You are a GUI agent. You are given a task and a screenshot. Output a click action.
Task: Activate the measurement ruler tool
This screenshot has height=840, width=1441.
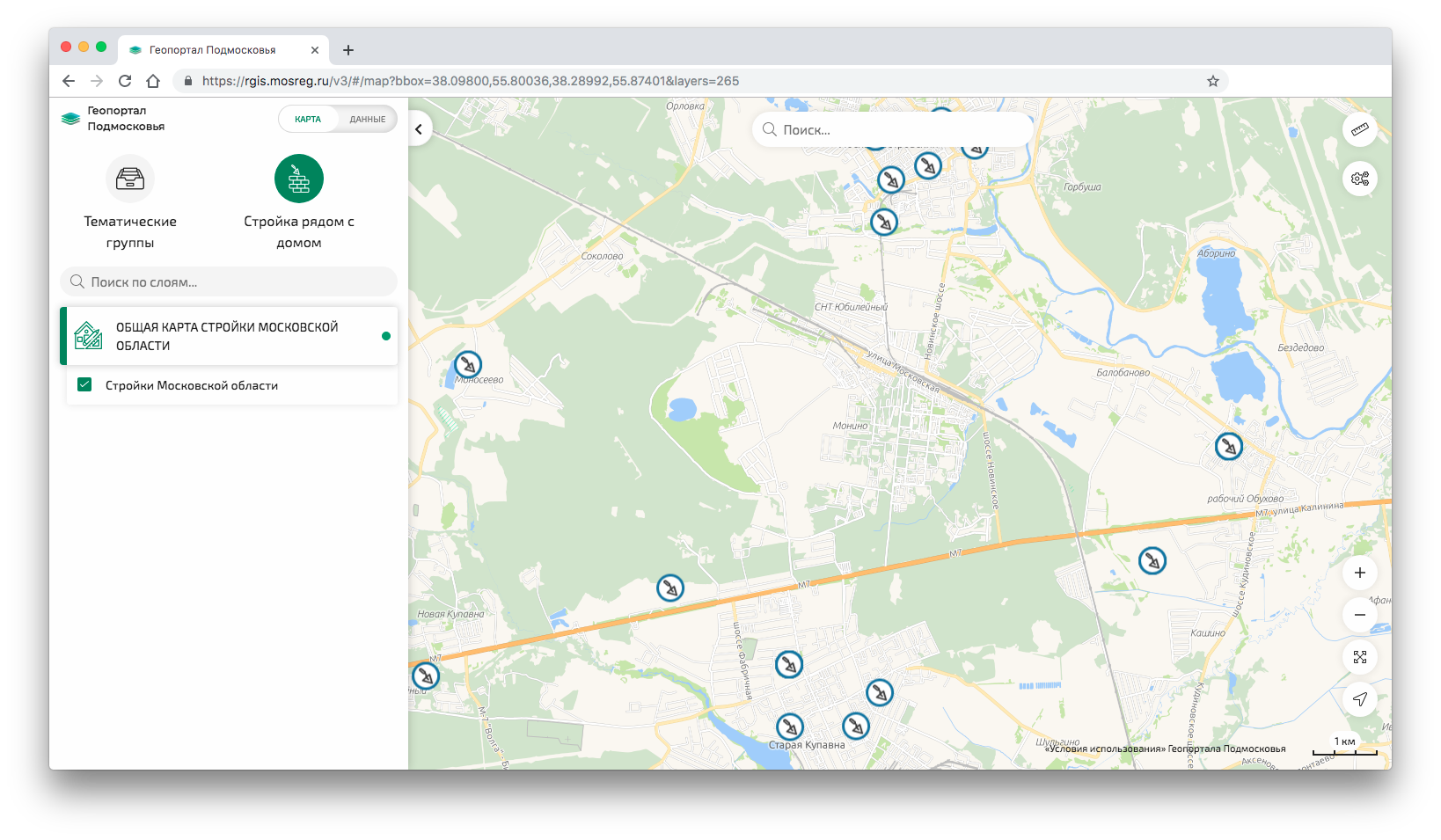pyautogui.click(x=1360, y=130)
